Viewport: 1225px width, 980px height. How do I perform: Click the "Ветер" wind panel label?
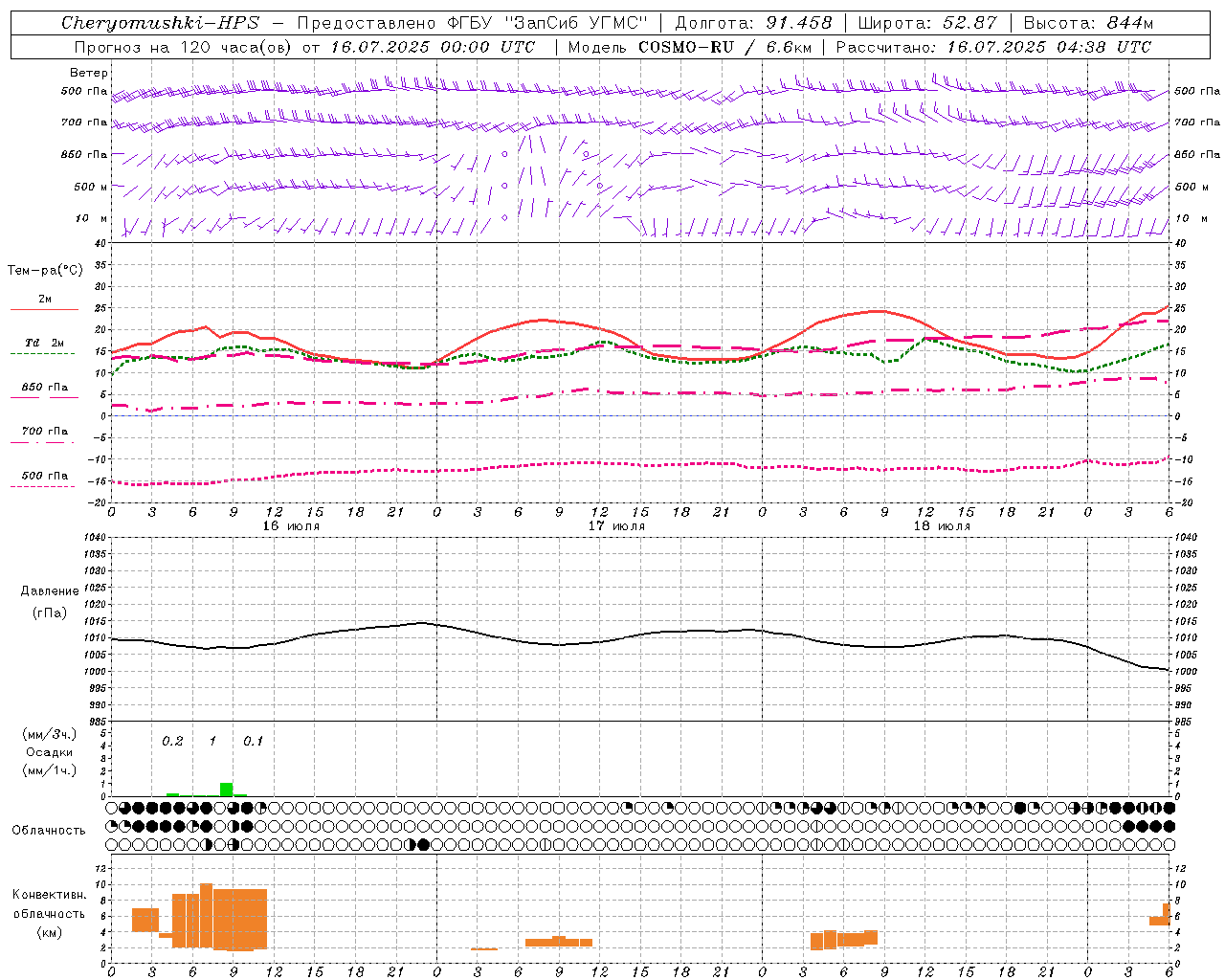[x=89, y=73]
